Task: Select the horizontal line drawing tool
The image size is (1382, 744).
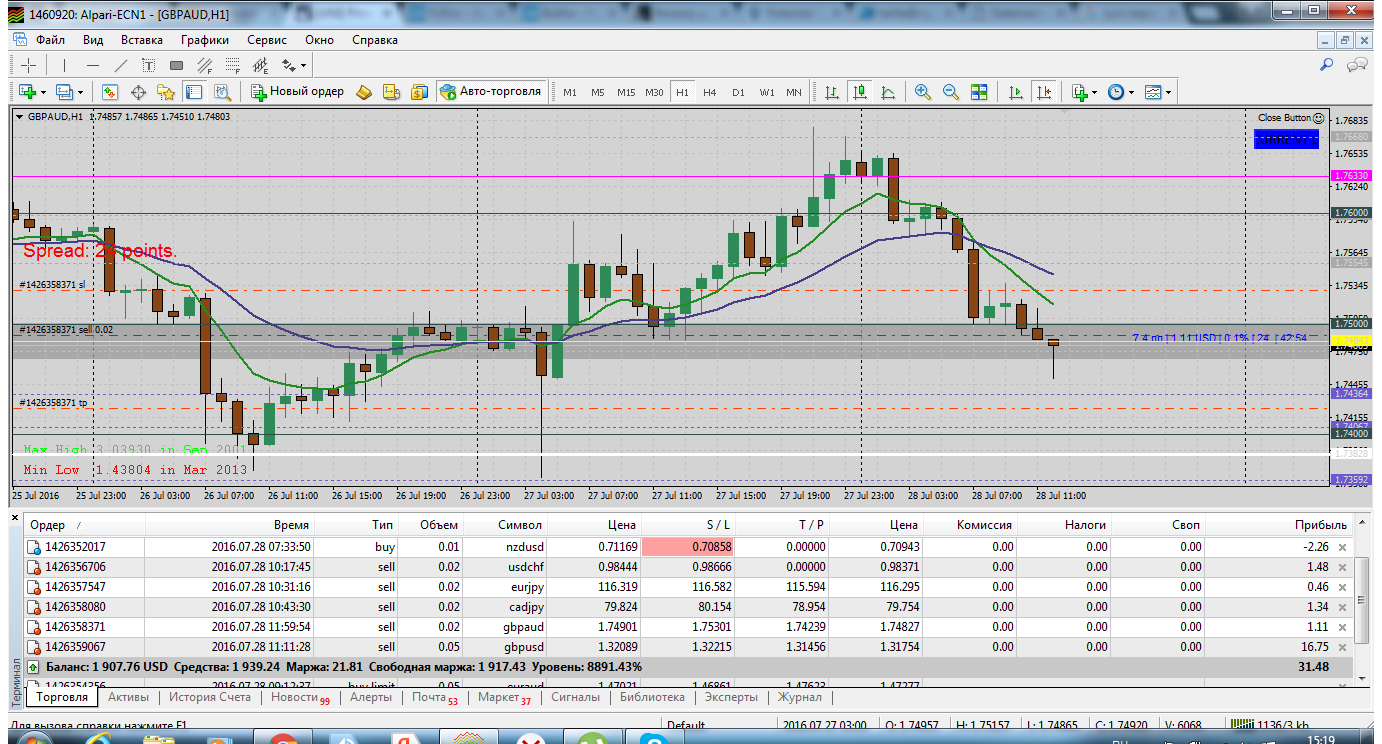Action: tap(93, 65)
